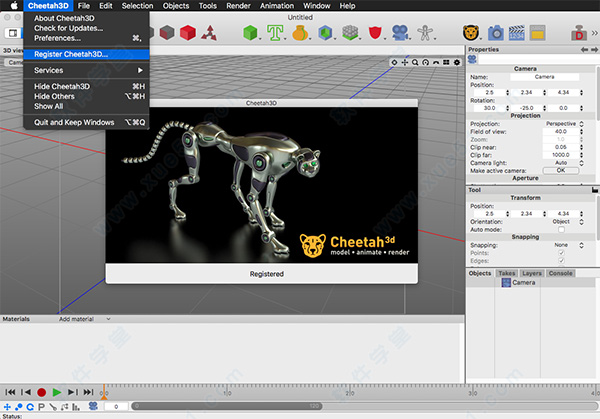Image resolution: width=600 pixels, height=419 pixels.
Task: Choose Quit and Keep Windows
Action: (x=86, y=122)
